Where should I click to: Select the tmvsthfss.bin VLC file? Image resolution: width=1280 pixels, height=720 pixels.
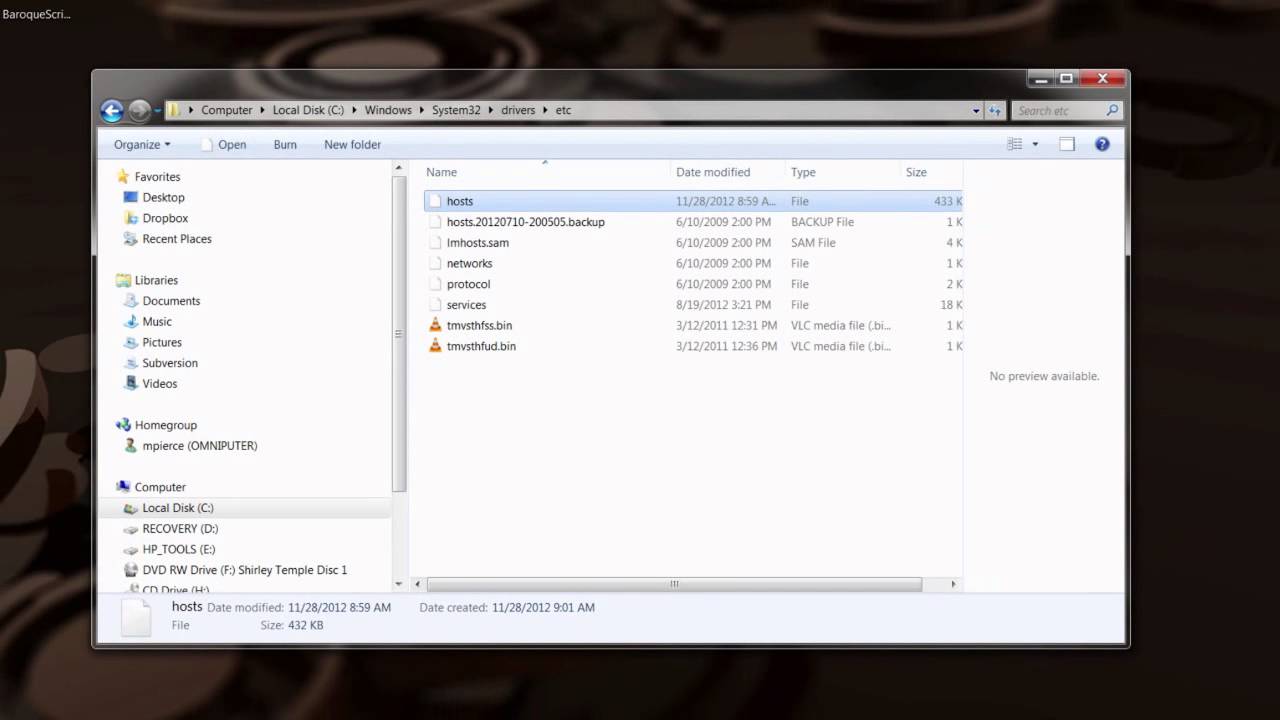(480, 325)
